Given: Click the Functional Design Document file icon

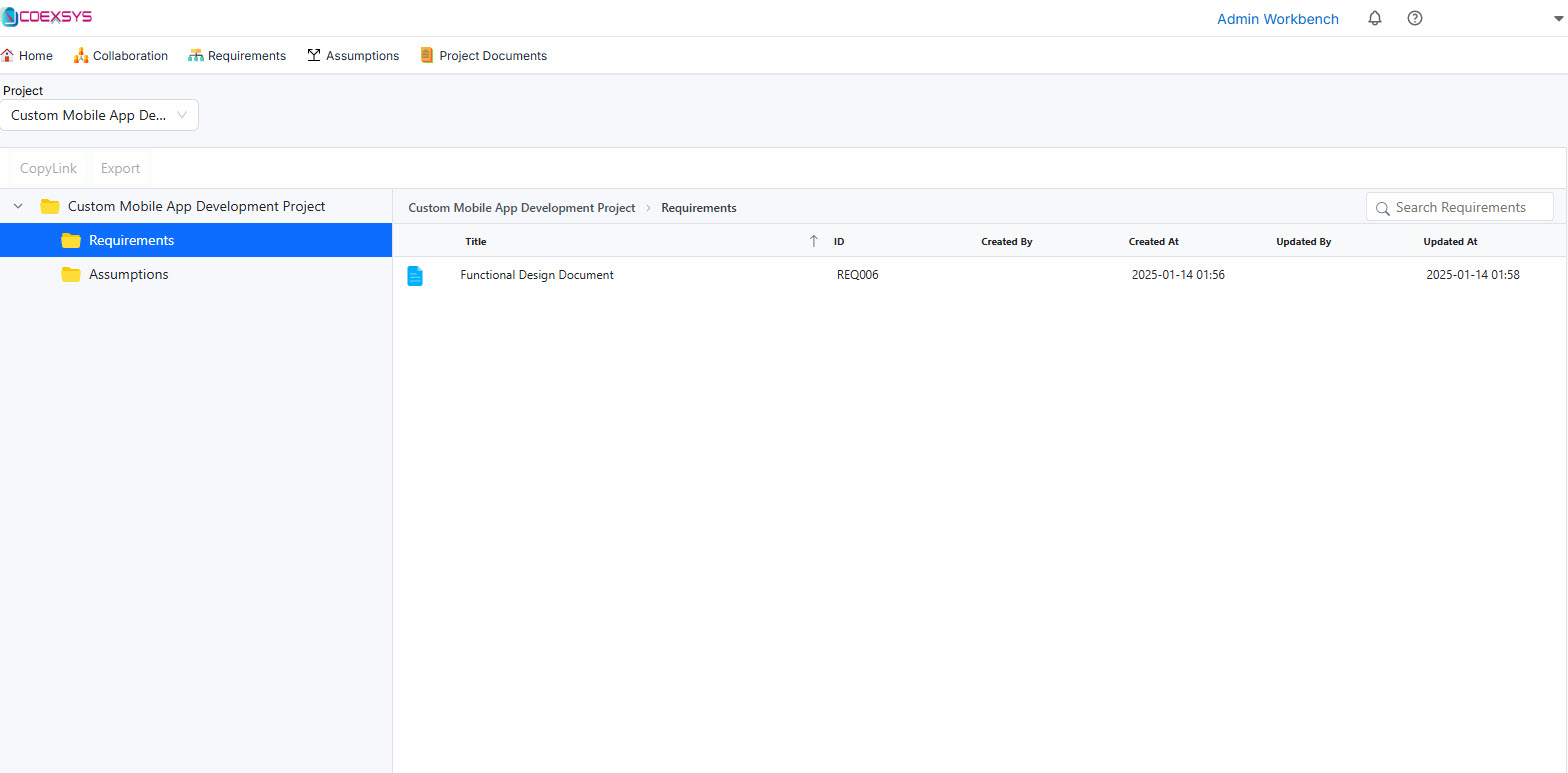Looking at the screenshot, I should click(415, 276).
